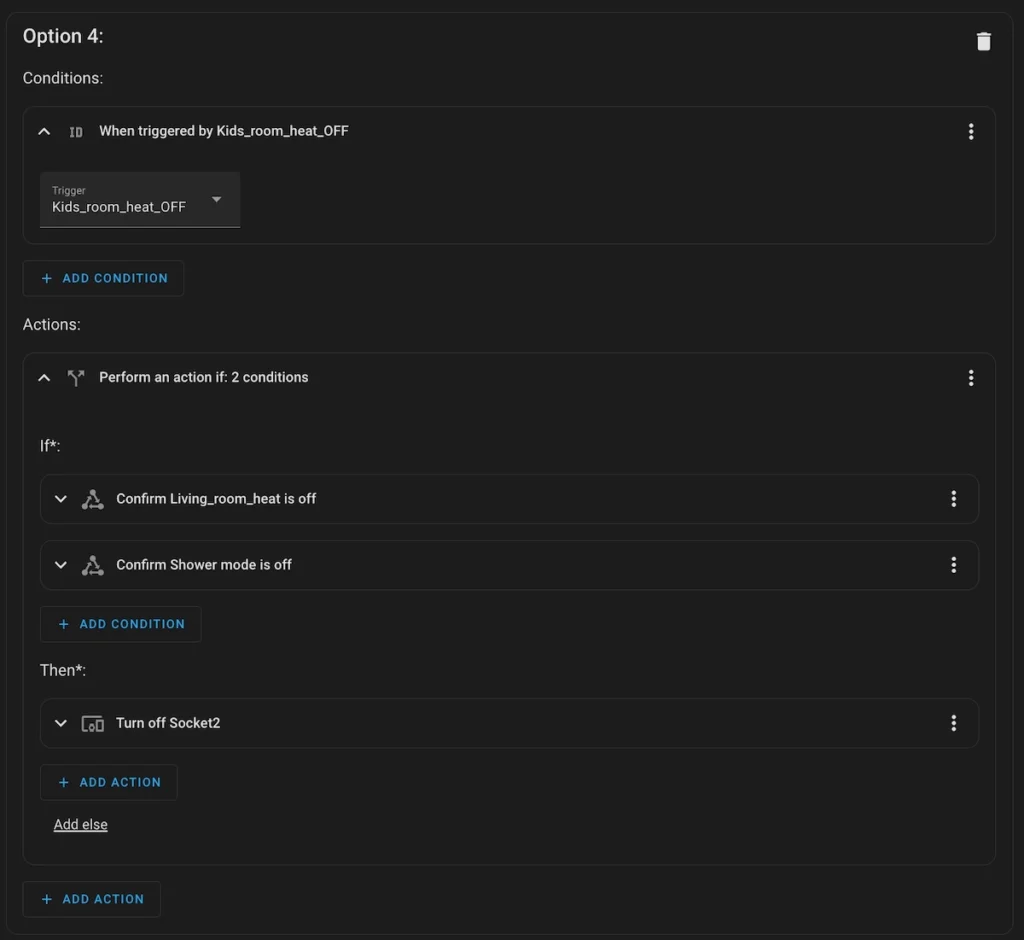
Task: Click Add Condition under Option 4 conditions
Action: pos(104,278)
